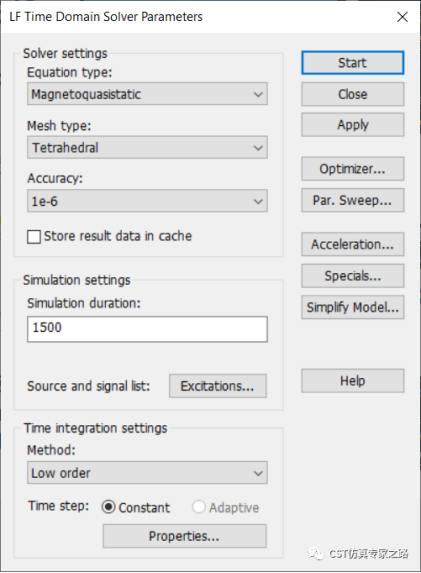
Task: Open the Par. Sweep settings
Action: point(353,200)
